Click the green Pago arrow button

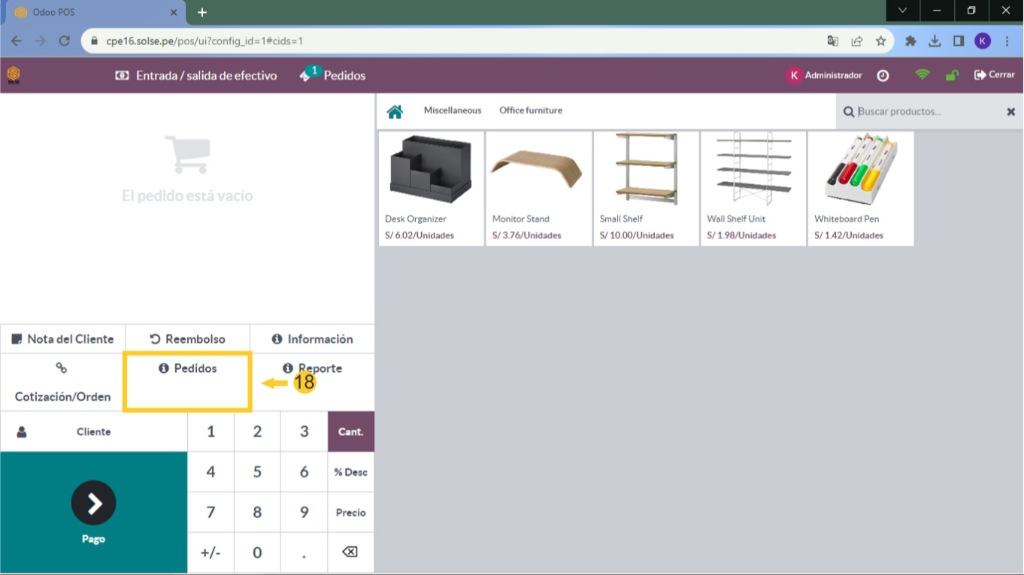pyautogui.click(x=94, y=512)
